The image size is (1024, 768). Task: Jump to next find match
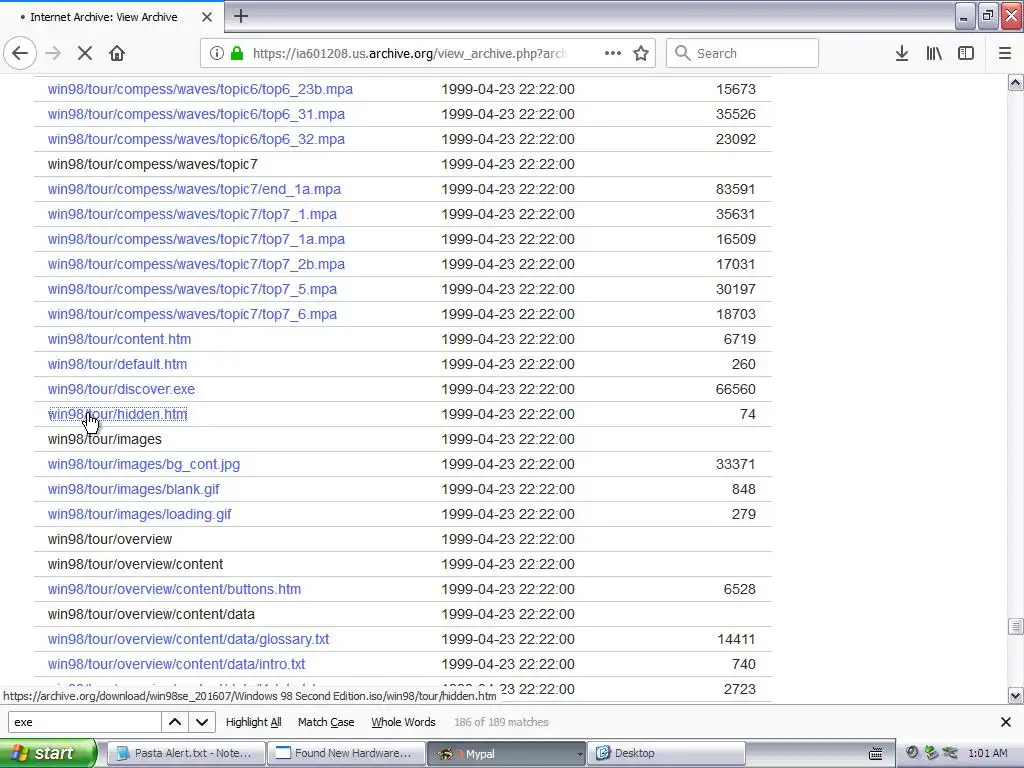point(202,722)
